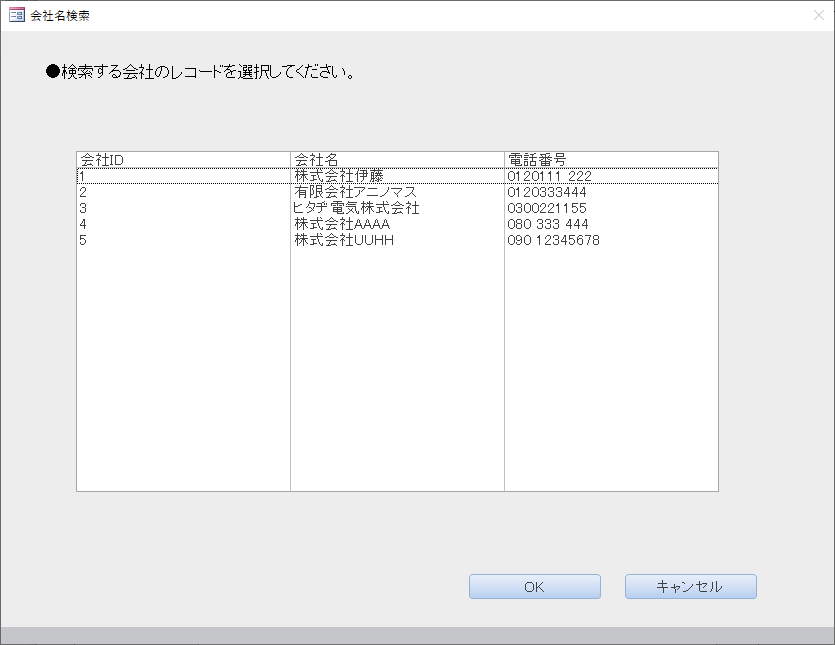
Task: Click the 会社ID column header
Action: [x=101, y=160]
